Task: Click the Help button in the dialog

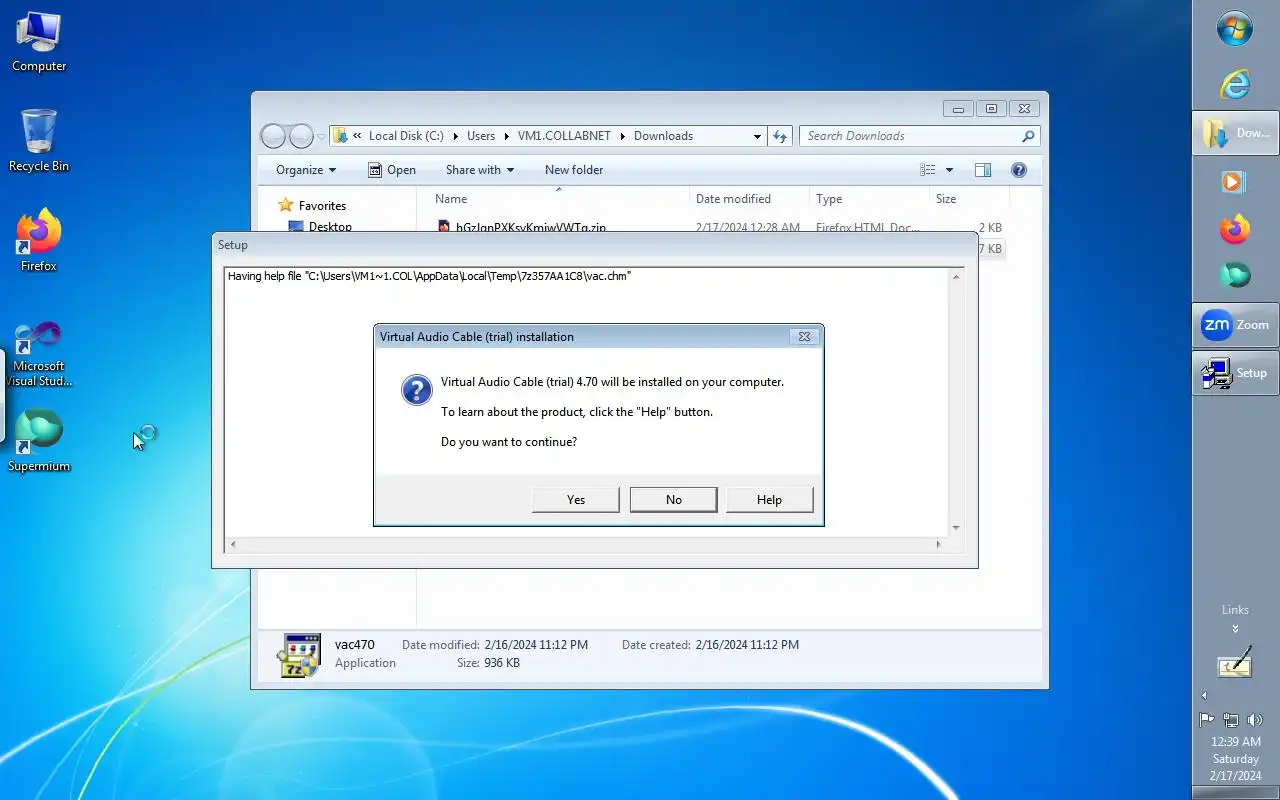Action: [769, 499]
